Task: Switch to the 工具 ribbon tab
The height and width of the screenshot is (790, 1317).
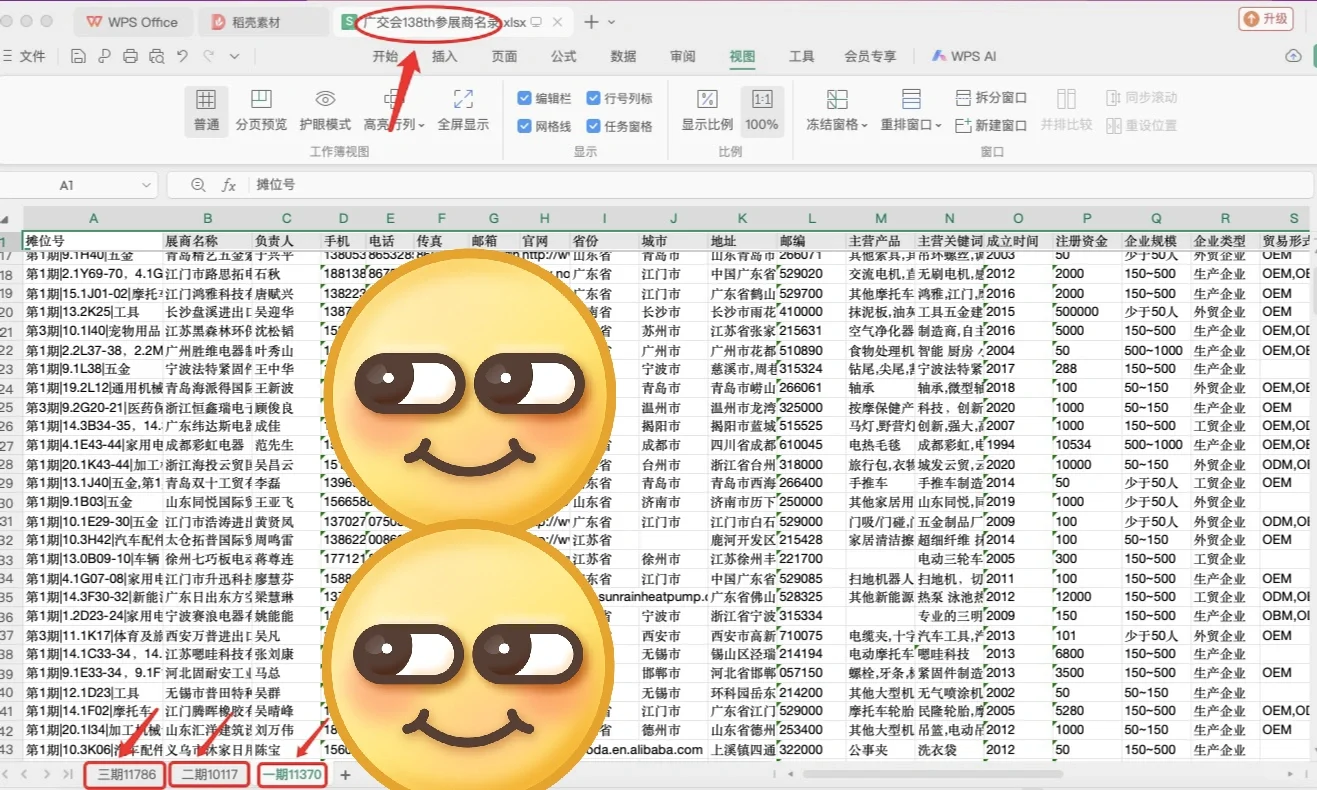Action: [802, 56]
